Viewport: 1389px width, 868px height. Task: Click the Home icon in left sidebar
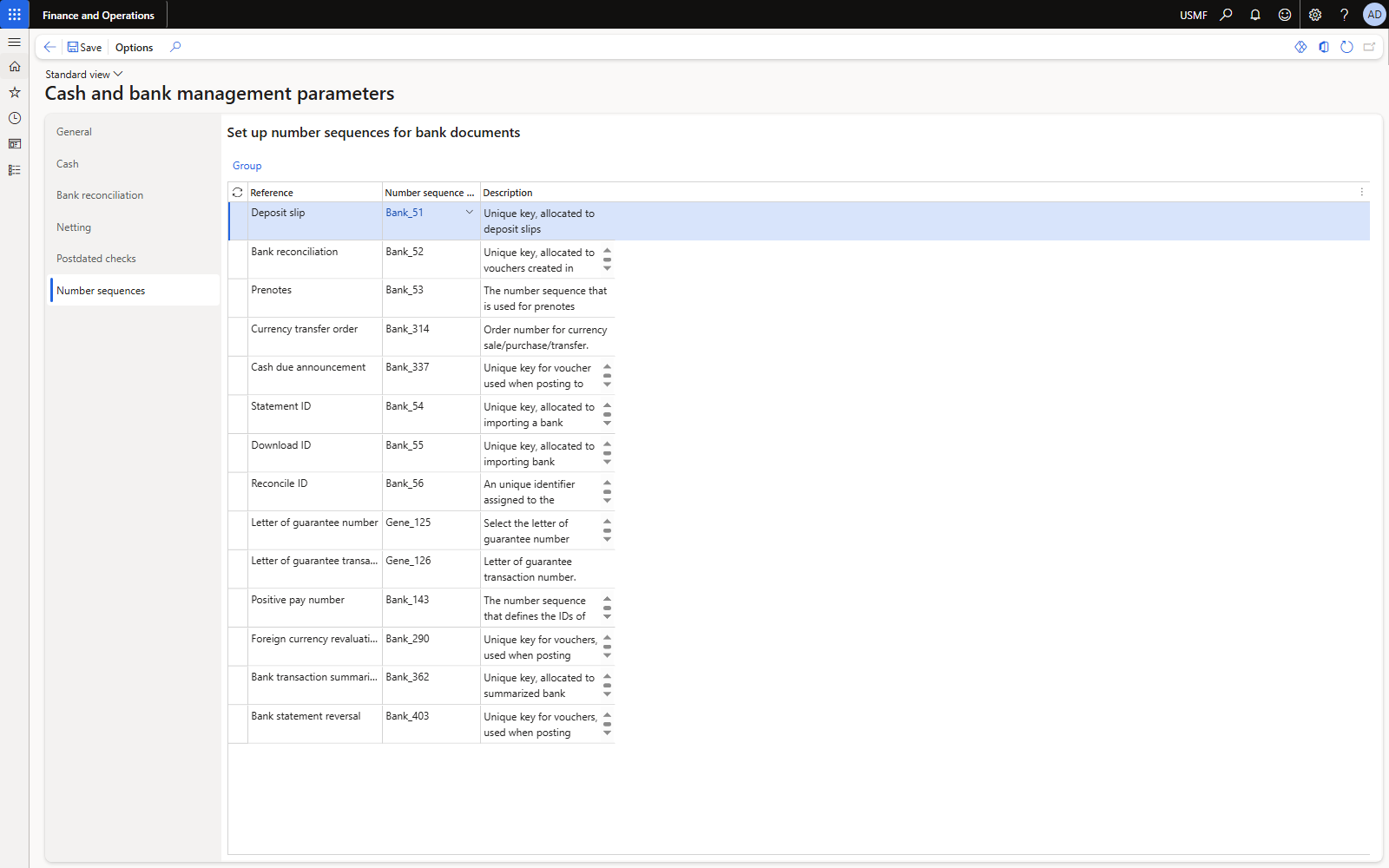15,67
